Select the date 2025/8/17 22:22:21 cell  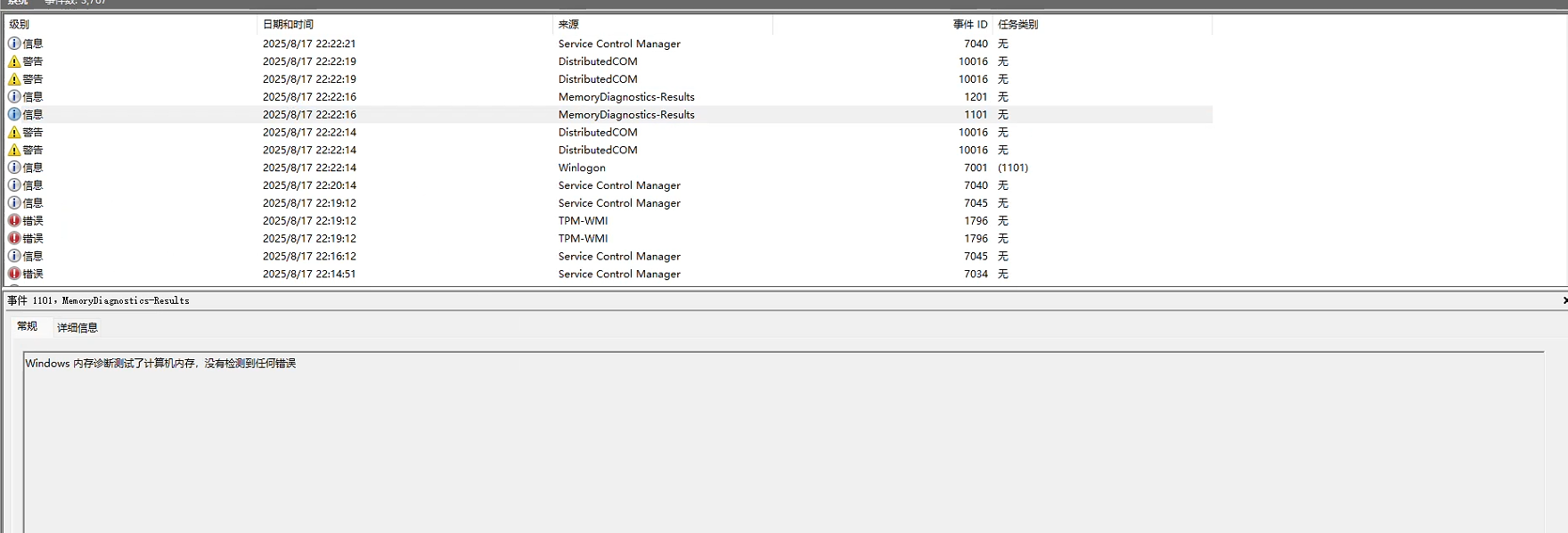tap(309, 44)
